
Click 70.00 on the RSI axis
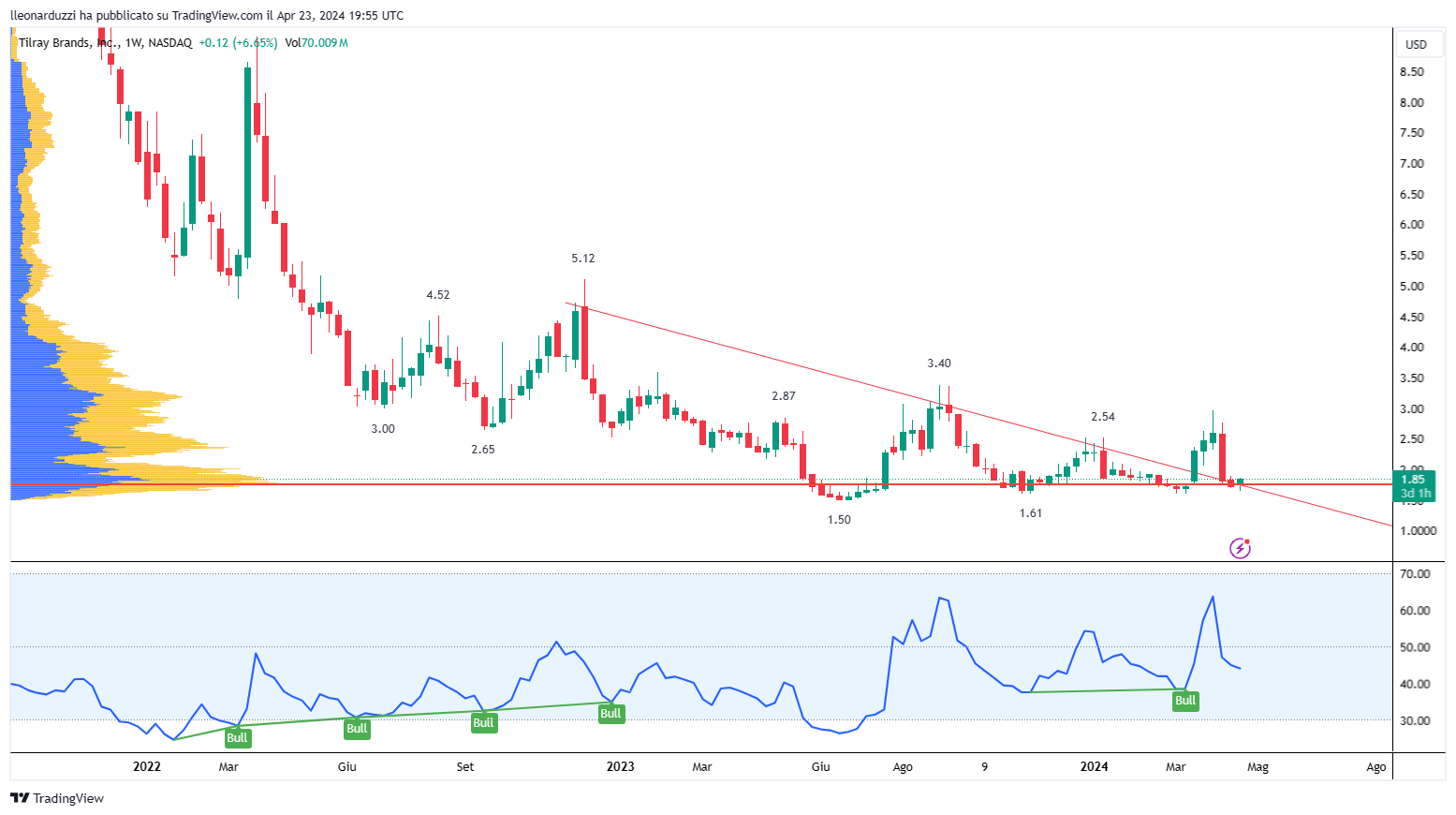click(1415, 574)
